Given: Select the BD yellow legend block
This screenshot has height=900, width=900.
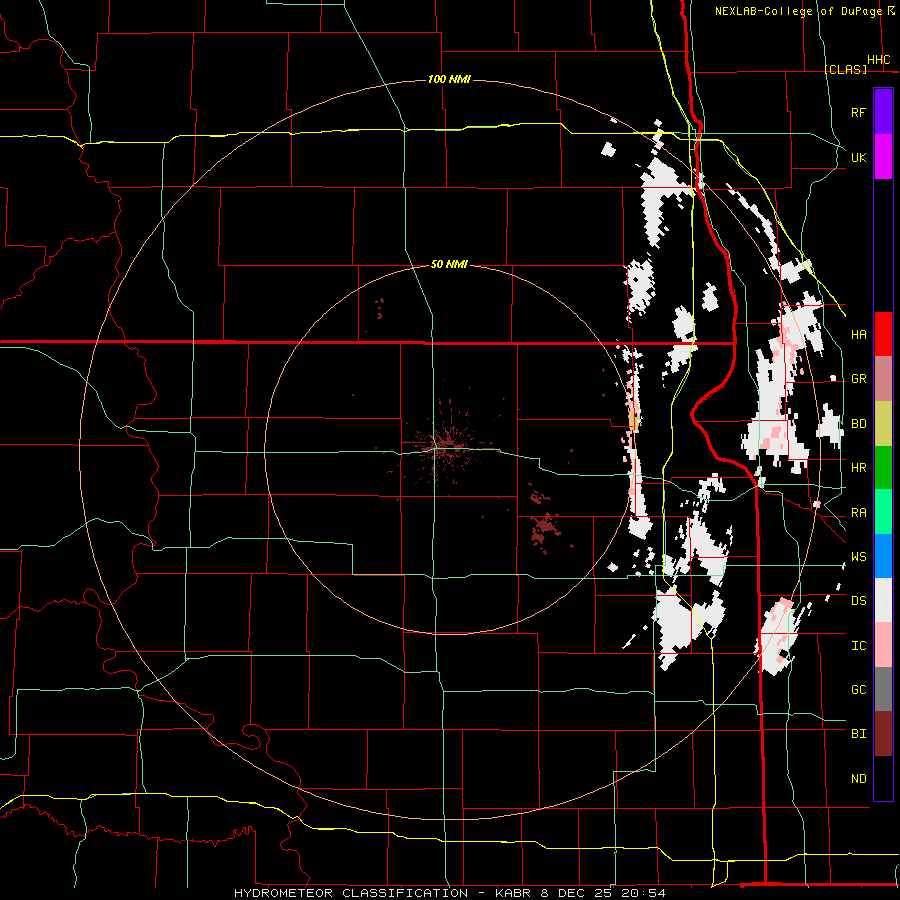Looking at the screenshot, I should pyautogui.click(x=883, y=423).
